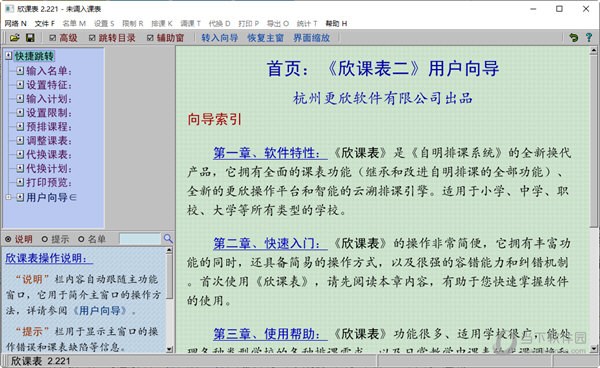Click the 恢复主窗 toolbar button
The height and width of the screenshot is (368, 600).
[x=266, y=38]
